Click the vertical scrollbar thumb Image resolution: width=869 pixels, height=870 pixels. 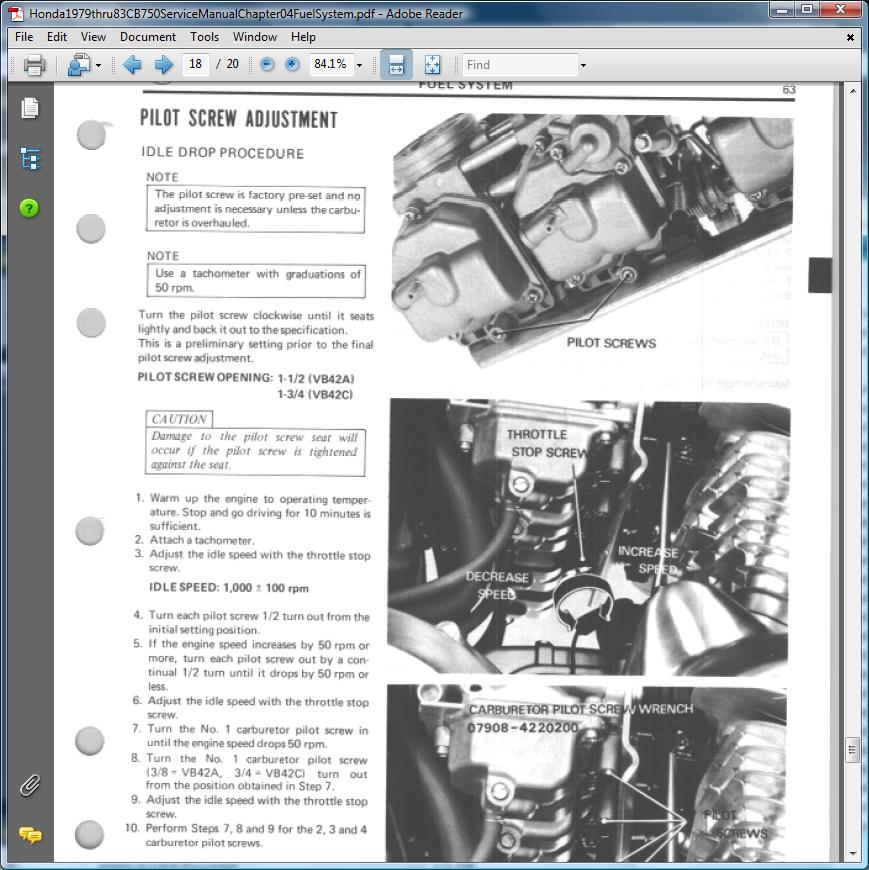point(851,750)
